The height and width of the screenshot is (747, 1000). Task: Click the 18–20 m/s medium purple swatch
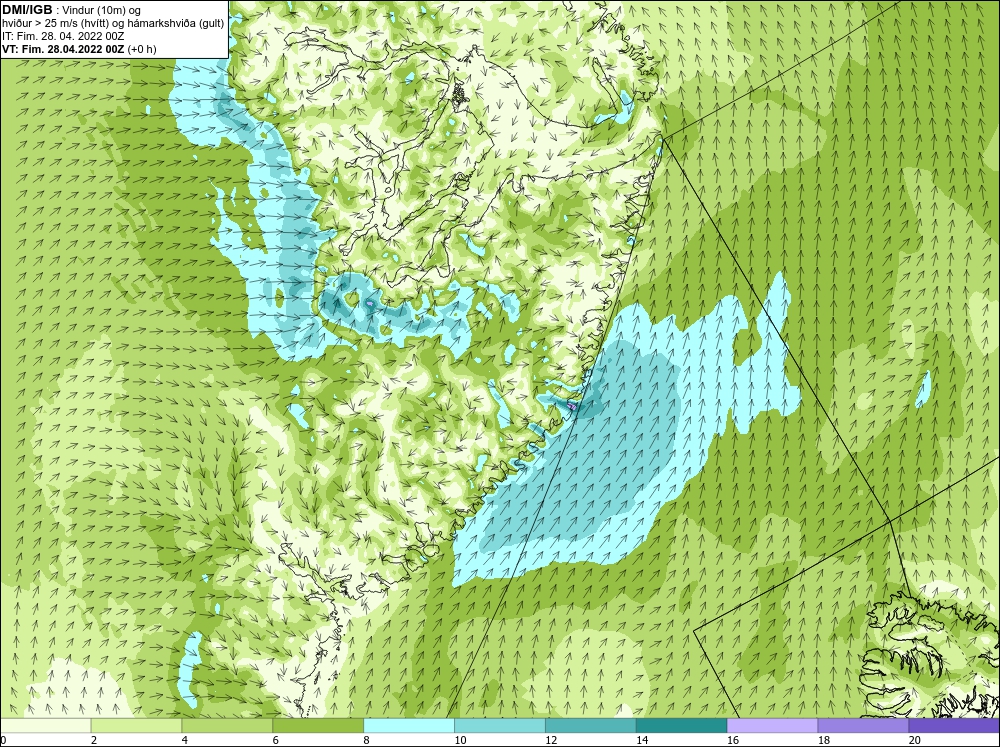click(x=863, y=725)
